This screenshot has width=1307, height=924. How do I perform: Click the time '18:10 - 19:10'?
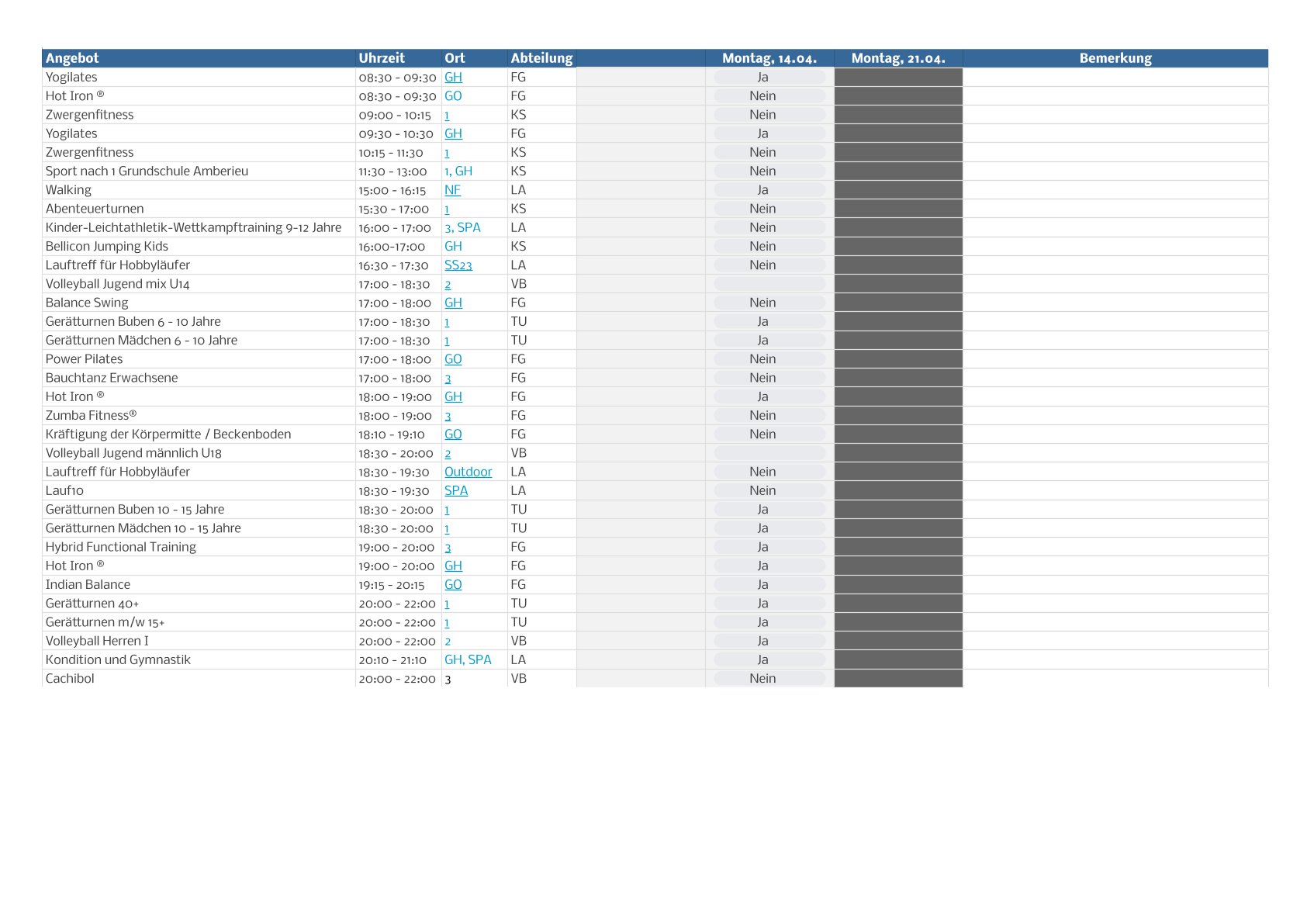pos(391,434)
